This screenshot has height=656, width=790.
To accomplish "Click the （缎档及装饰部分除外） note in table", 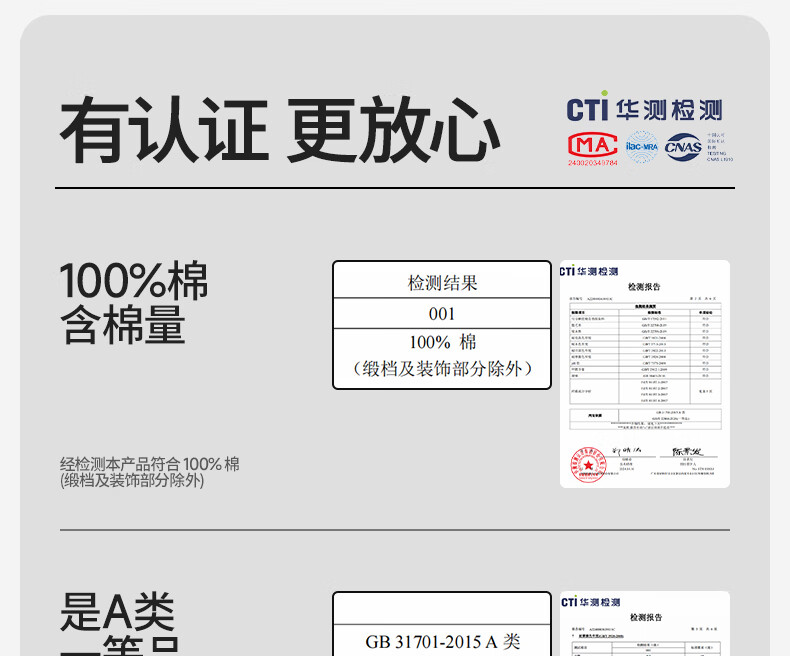I will [442, 369].
